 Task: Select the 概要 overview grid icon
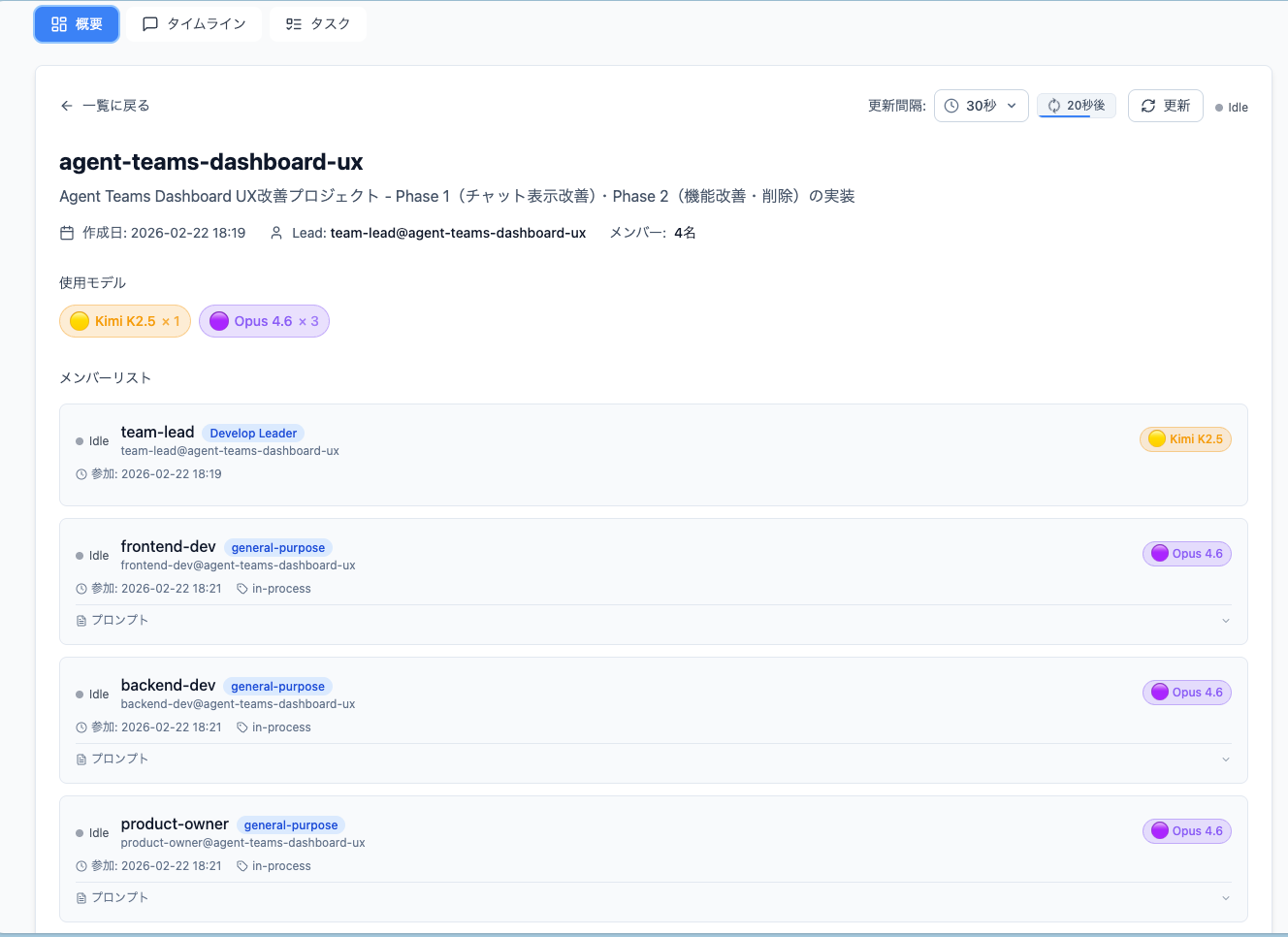[57, 25]
